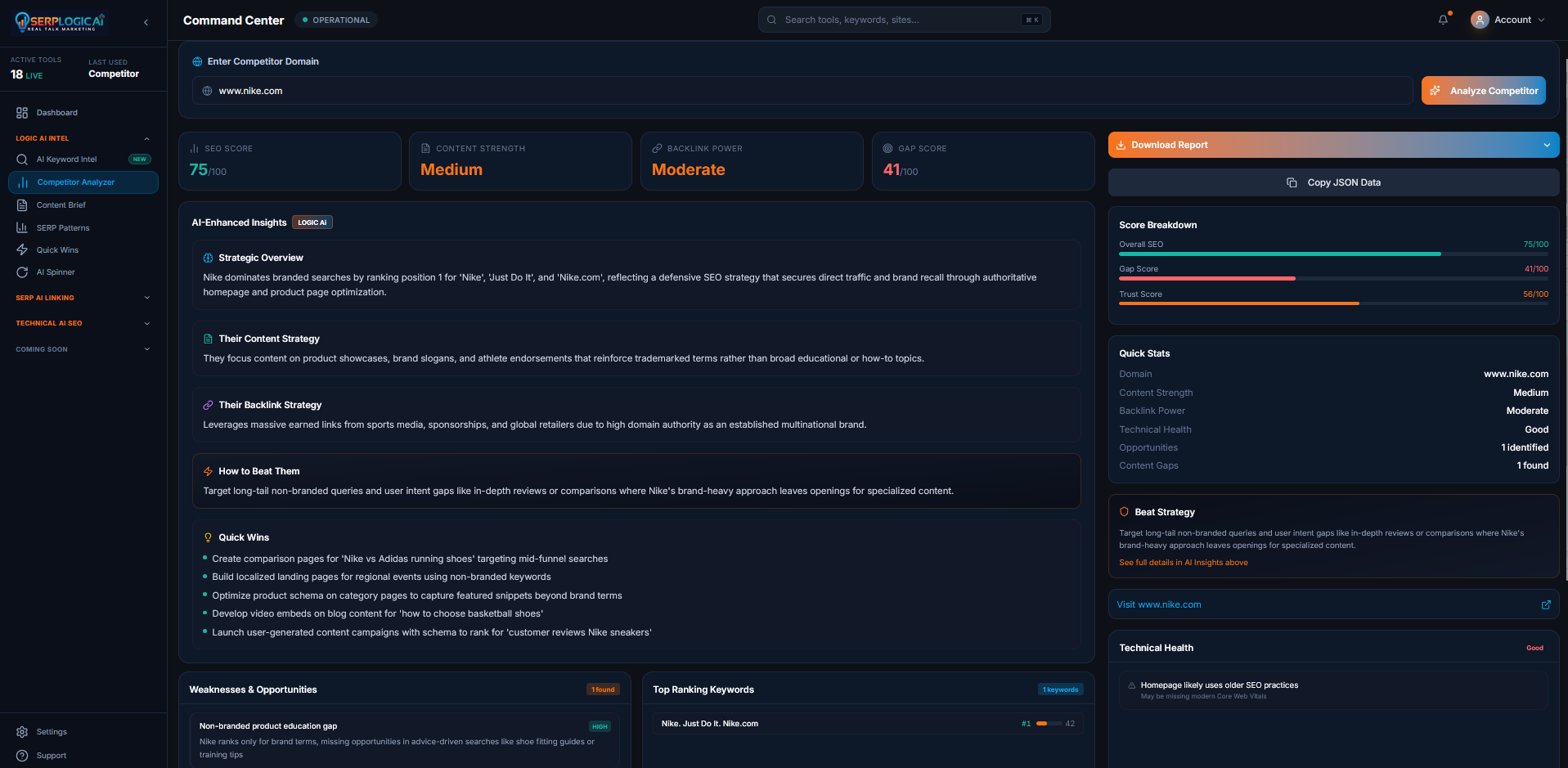This screenshot has width=1568, height=768.
Task: Open notifications bell icon
Action: [1444, 20]
